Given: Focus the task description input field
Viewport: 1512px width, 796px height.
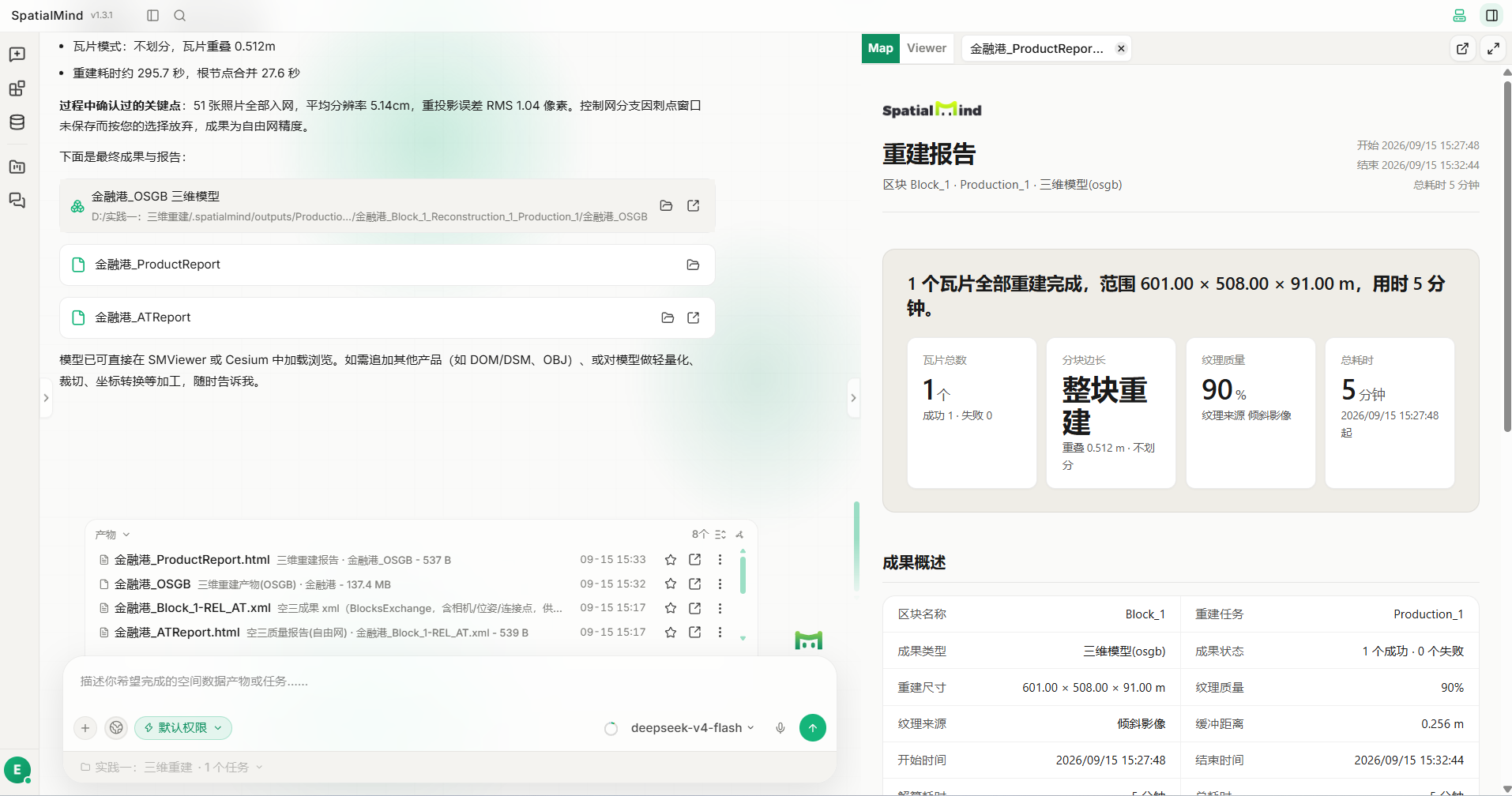Looking at the screenshot, I should [449, 681].
